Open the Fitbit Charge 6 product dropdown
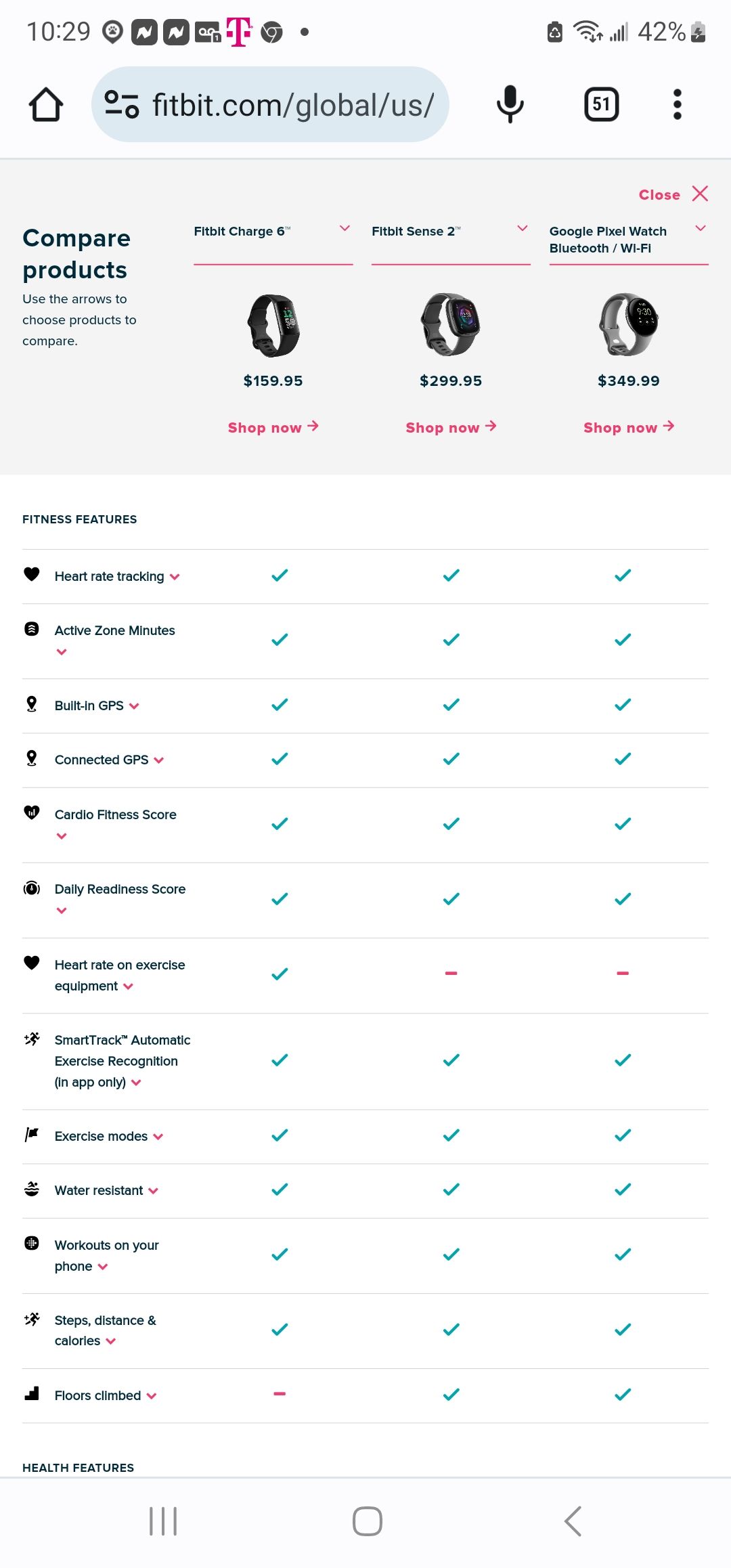Screen dimensions: 731x1568 pyautogui.click(x=345, y=229)
